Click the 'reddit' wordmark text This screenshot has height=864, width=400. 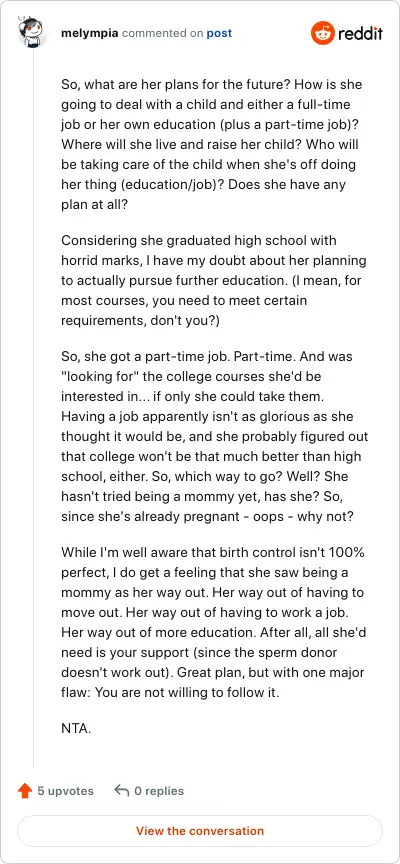[x=360, y=34]
